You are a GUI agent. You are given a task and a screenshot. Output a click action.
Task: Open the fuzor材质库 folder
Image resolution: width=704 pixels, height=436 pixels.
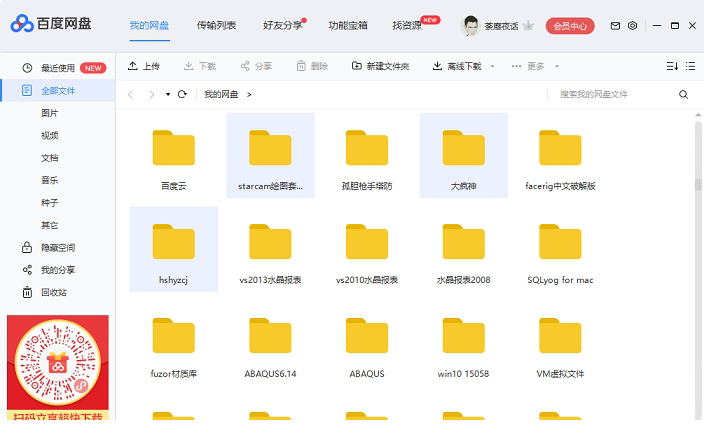coord(173,343)
